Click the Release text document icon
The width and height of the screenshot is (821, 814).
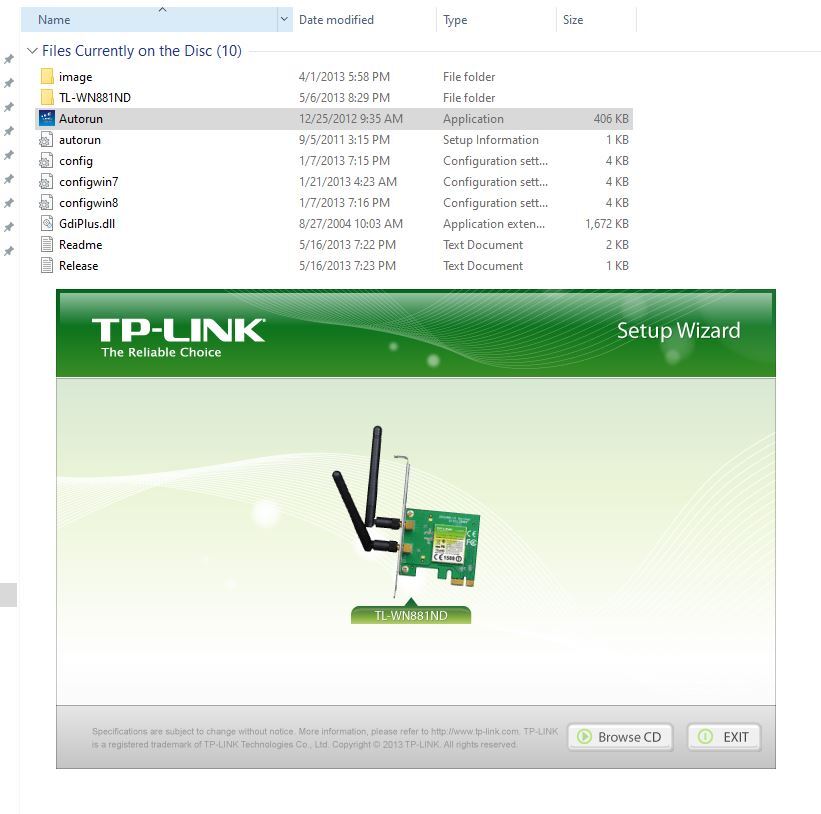(47, 265)
